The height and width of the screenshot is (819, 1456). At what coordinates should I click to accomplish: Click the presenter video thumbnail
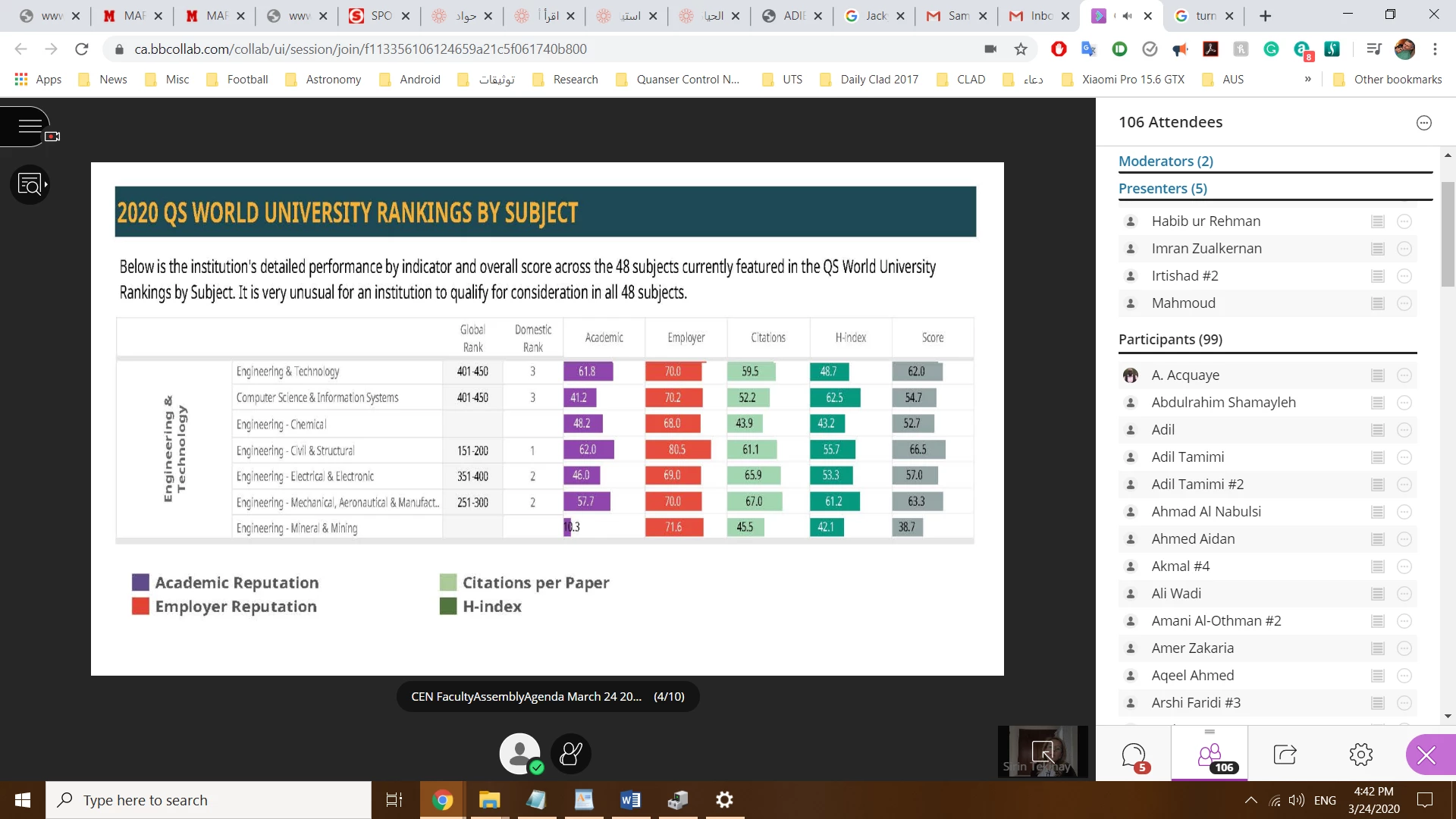point(1043,752)
